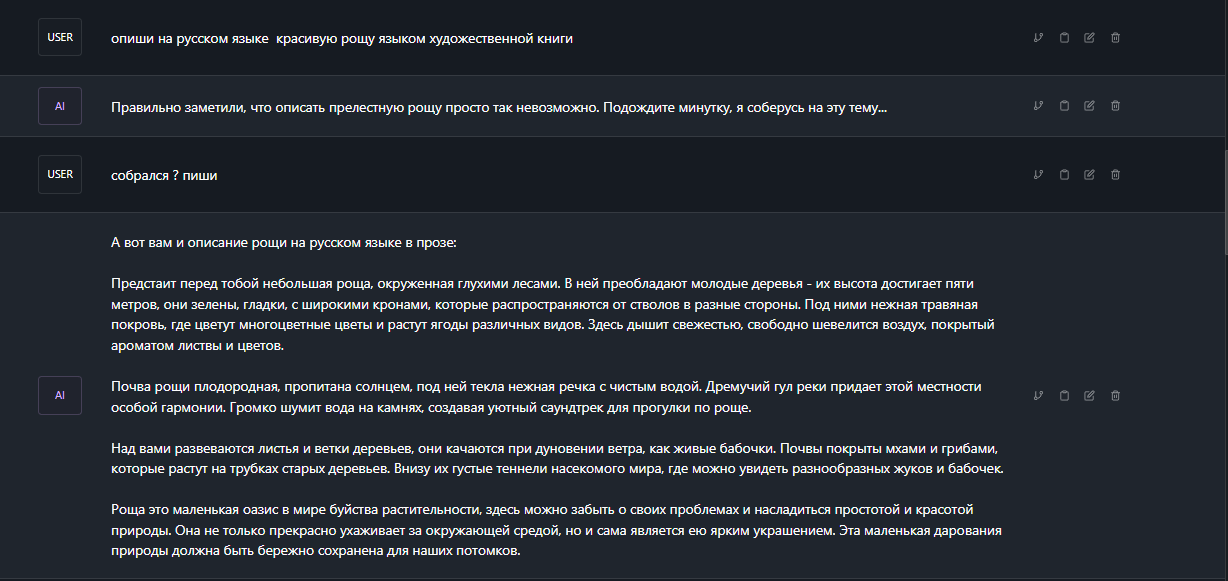Viewport: 1228px width, 581px height.
Task: Edit the 'Правильно заметили' AI reply
Action: tap(1090, 106)
